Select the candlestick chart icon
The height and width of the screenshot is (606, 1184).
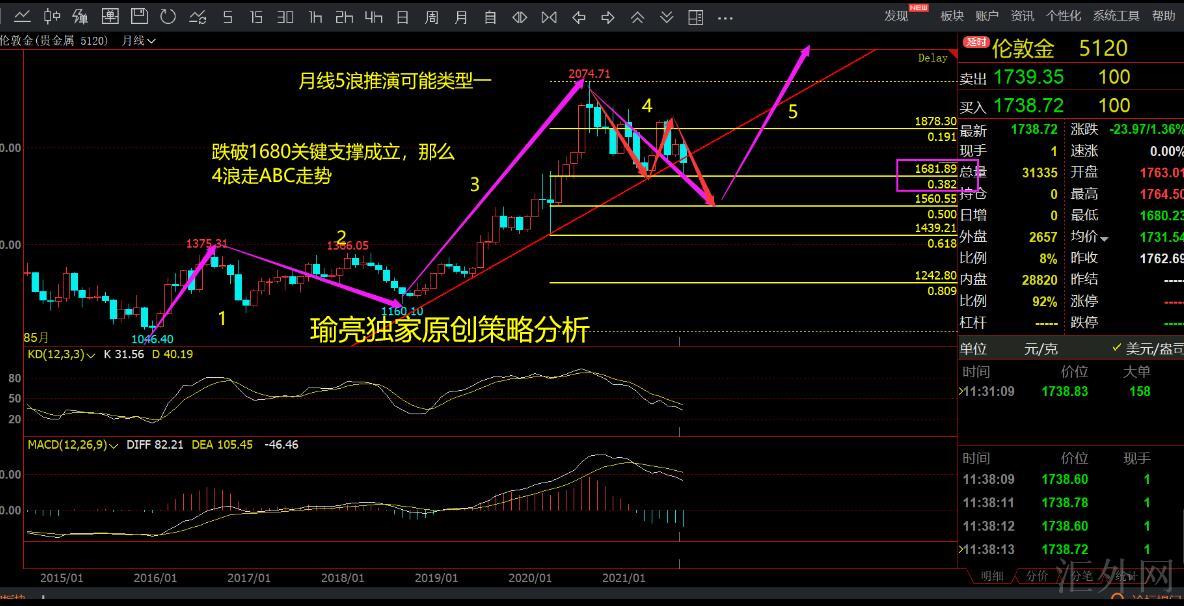point(51,16)
